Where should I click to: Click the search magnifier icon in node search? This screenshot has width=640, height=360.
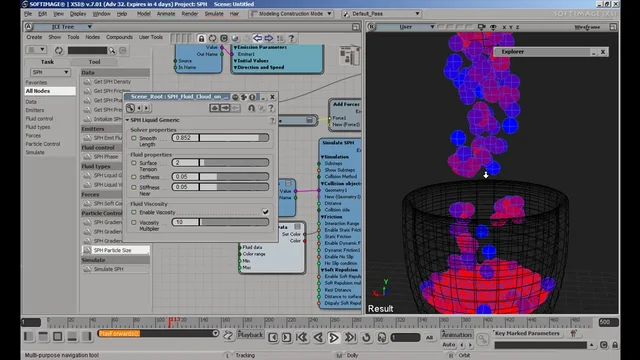click(x=112, y=51)
